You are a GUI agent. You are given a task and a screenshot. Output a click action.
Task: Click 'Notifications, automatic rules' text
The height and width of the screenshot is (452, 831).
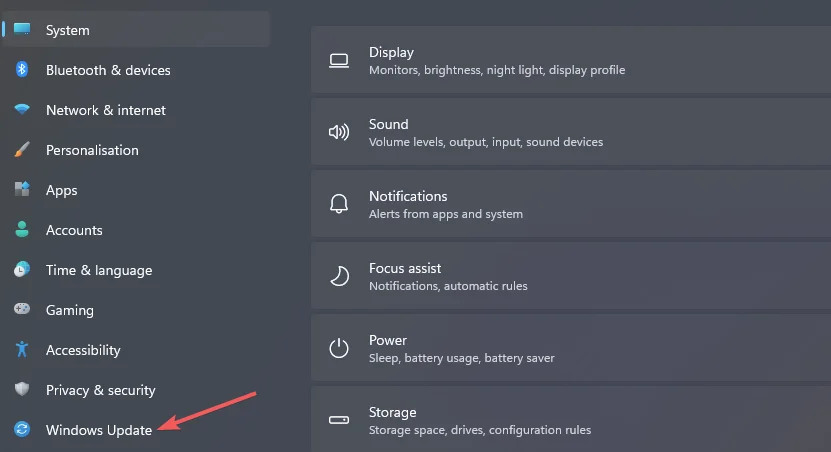[x=448, y=286]
